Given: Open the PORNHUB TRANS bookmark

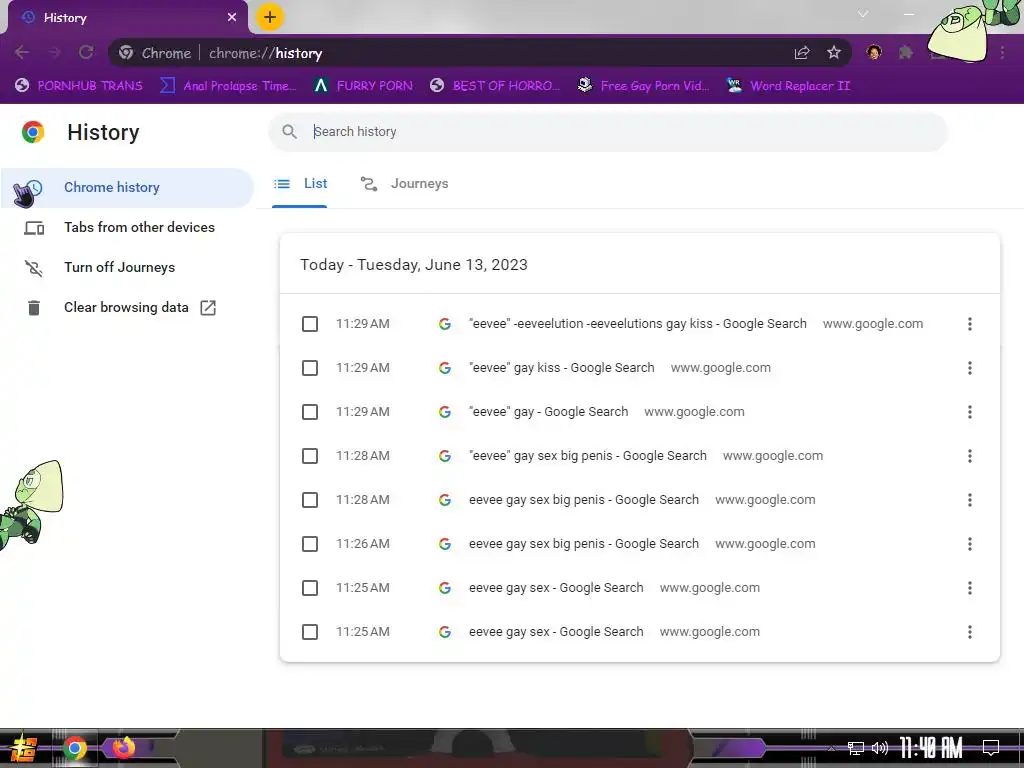Looking at the screenshot, I should [x=78, y=86].
